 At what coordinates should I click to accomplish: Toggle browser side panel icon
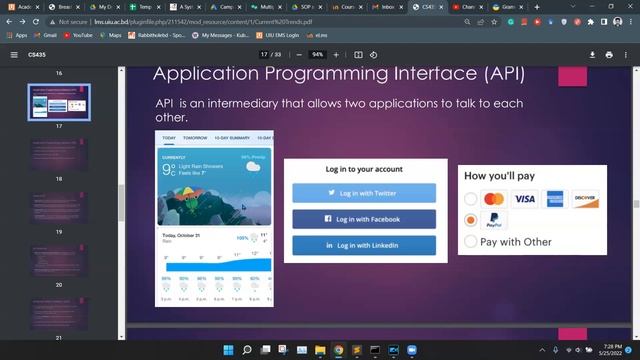[604, 22]
